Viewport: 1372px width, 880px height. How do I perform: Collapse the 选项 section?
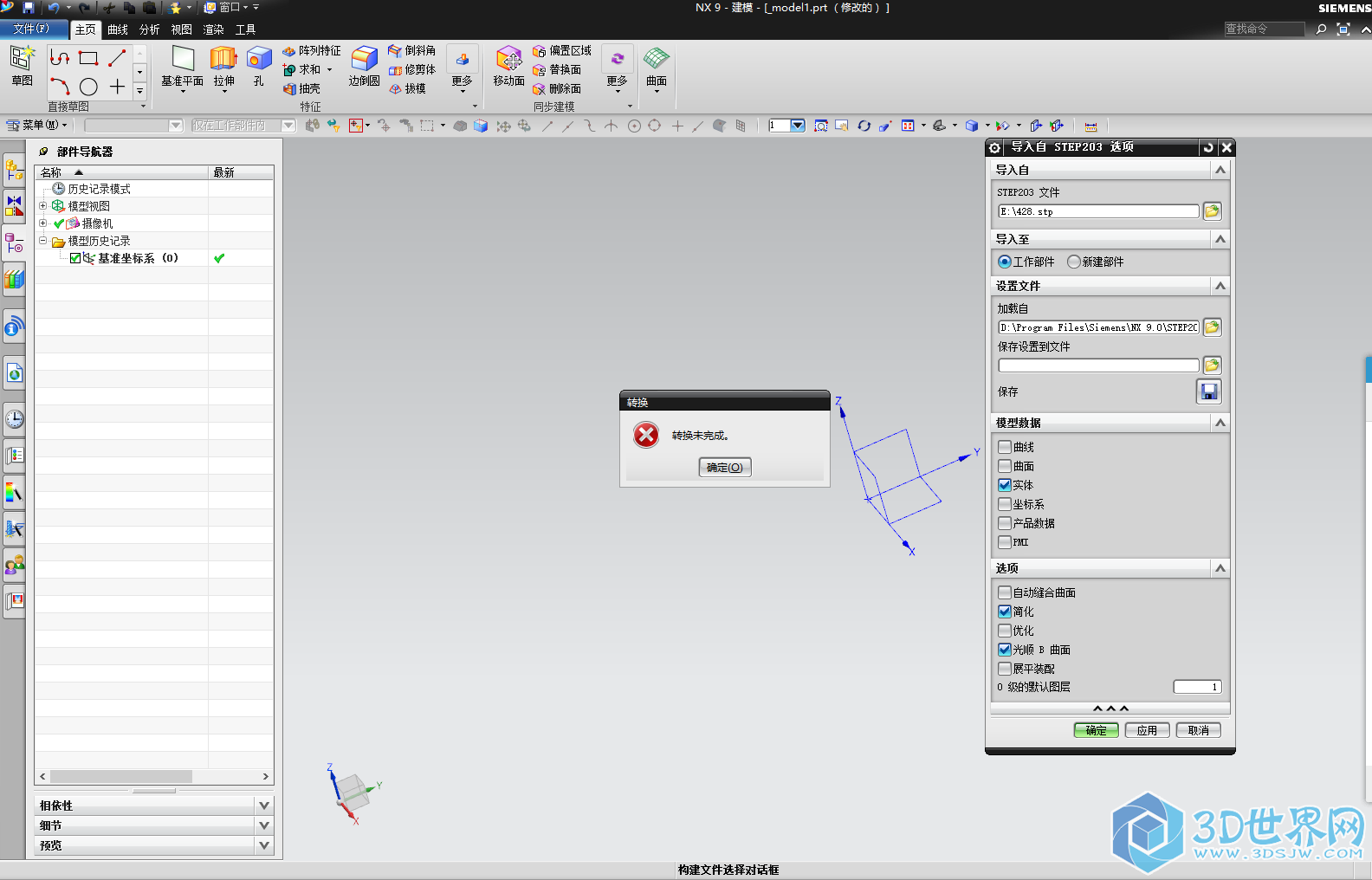[x=1220, y=568]
